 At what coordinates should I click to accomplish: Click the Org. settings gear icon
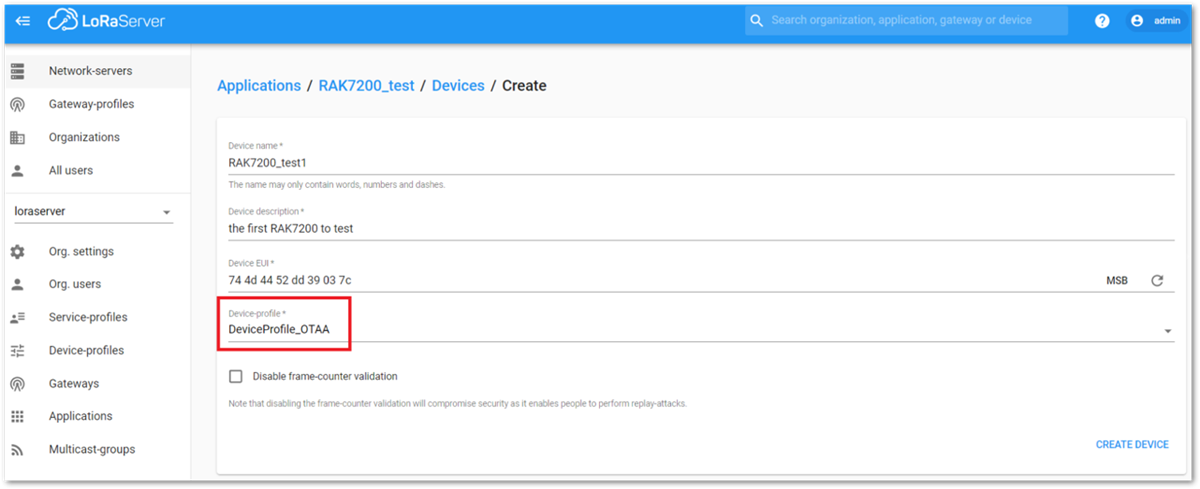17,252
